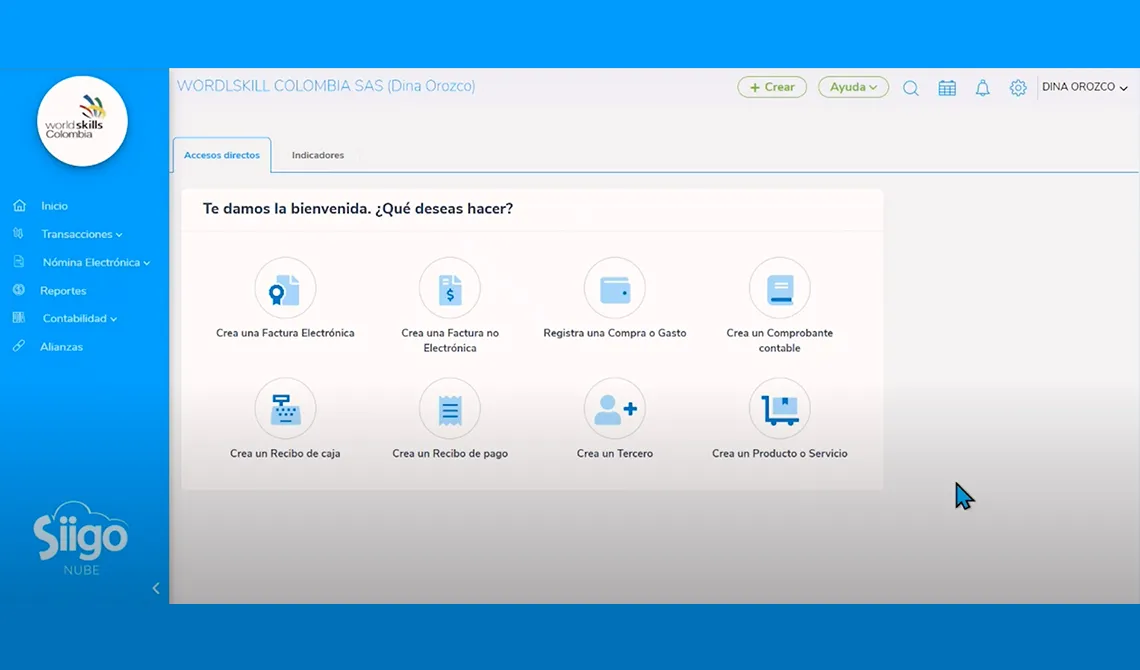This screenshot has height=670, width=1140.
Task: Open the Crea un Recibo de caja icon
Action: click(x=285, y=409)
